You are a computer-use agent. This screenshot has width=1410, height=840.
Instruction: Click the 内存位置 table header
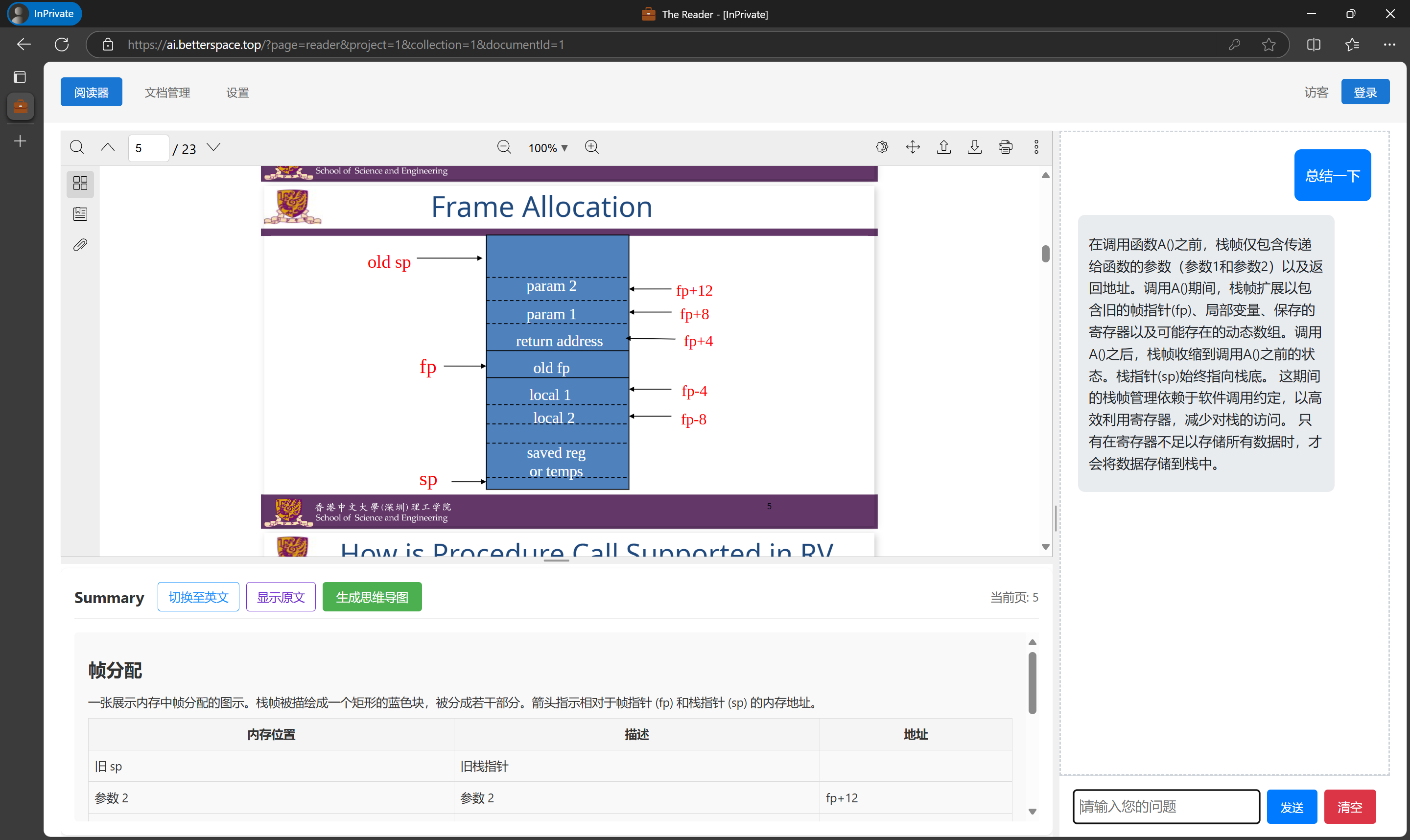click(x=271, y=735)
